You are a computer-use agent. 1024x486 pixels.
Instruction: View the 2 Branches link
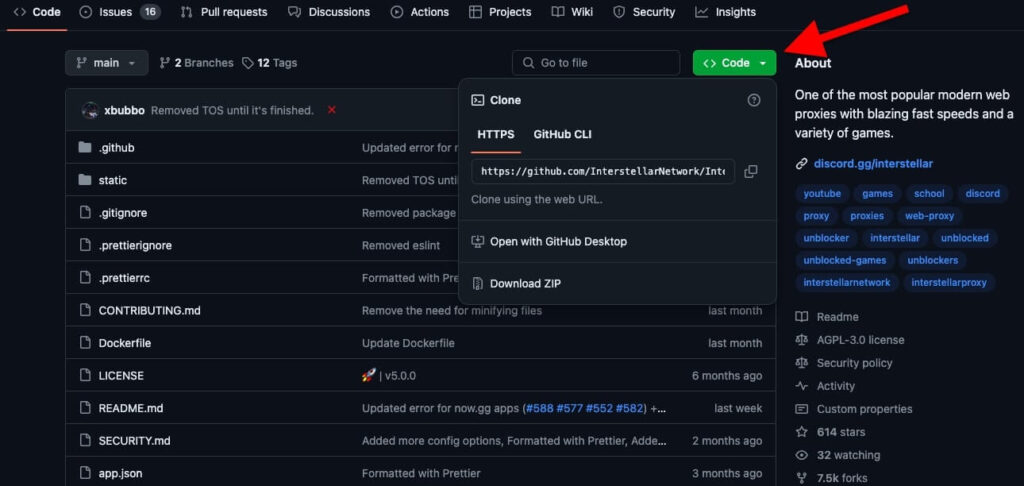pyautogui.click(x=197, y=63)
